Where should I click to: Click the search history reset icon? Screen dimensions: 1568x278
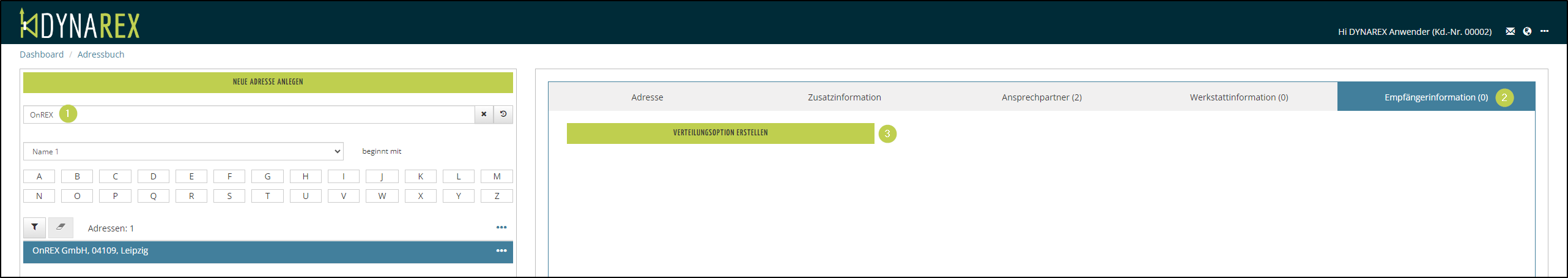tap(503, 115)
